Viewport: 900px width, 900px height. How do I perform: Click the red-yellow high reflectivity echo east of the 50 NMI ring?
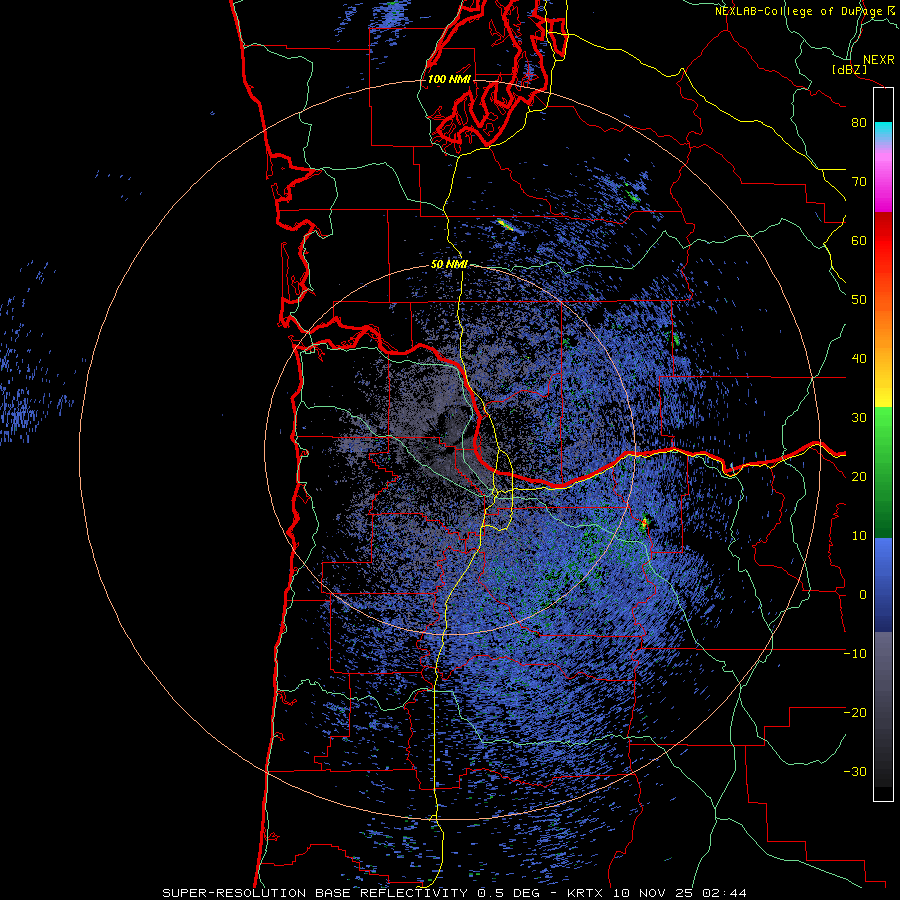click(x=645, y=522)
